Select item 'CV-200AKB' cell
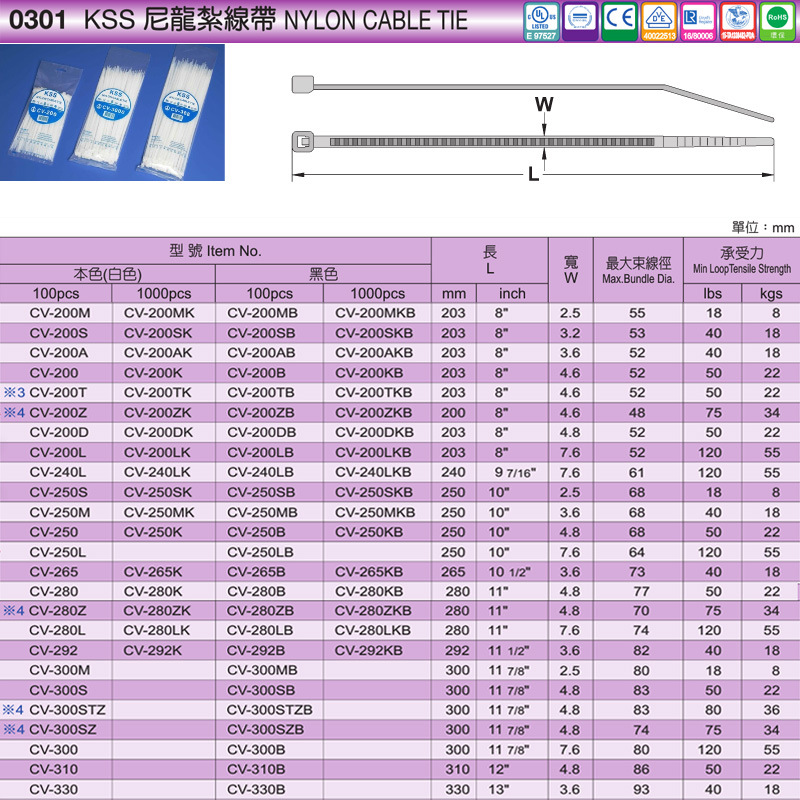This screenshot has height=800, width=800. 374,353
